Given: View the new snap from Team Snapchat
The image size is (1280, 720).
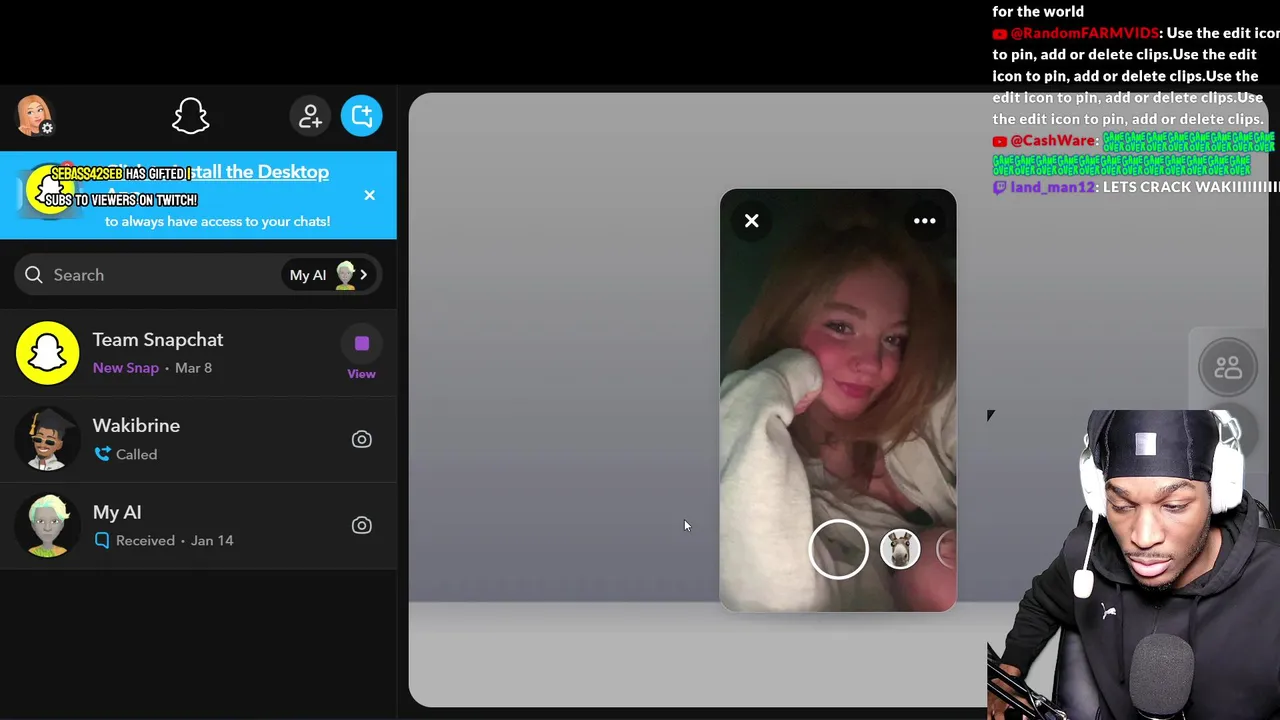Looking at the screenshot, I should (361, 355).
